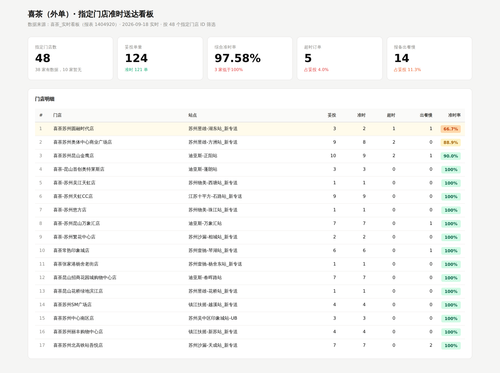Click the data source subtitle under title

(122, 24)
